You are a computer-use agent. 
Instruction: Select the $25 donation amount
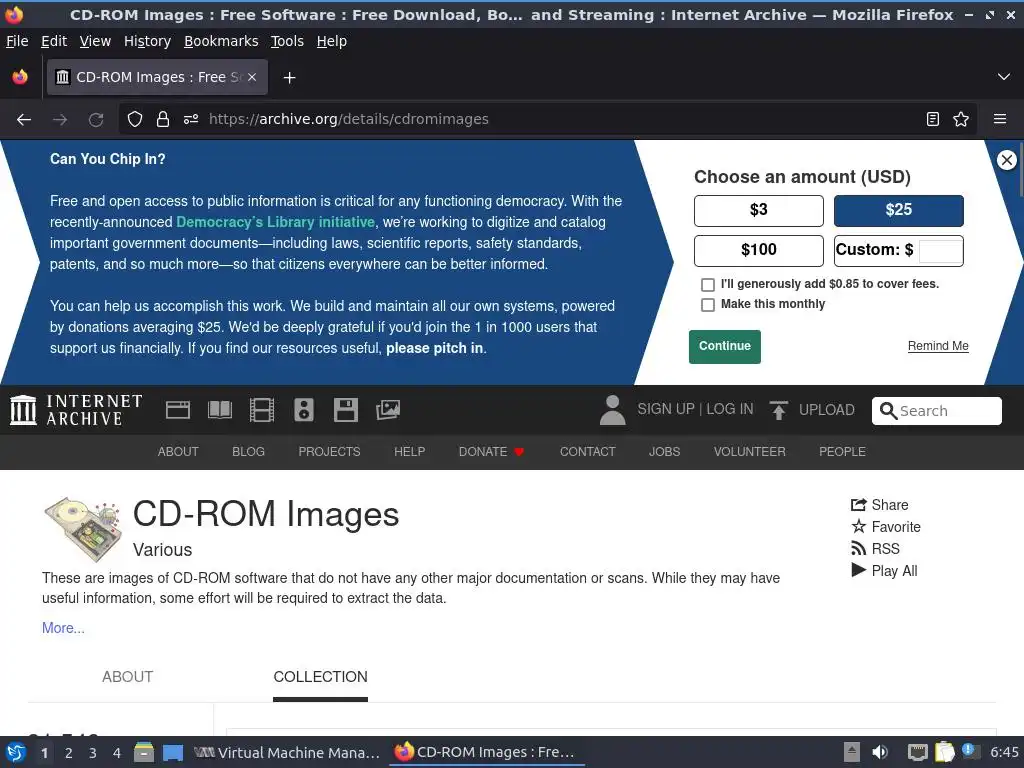coord(899,210)
